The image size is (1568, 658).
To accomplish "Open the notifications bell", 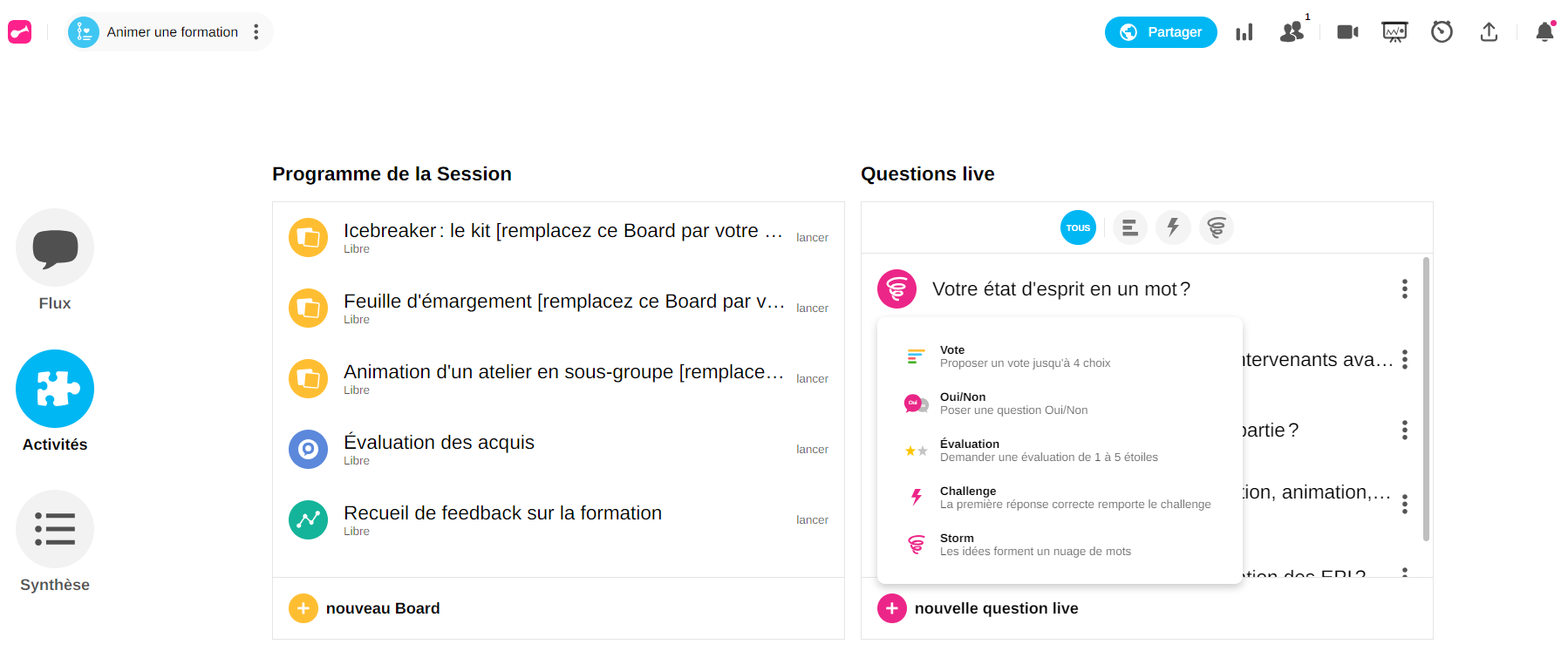I will [x=1544, y=32].
